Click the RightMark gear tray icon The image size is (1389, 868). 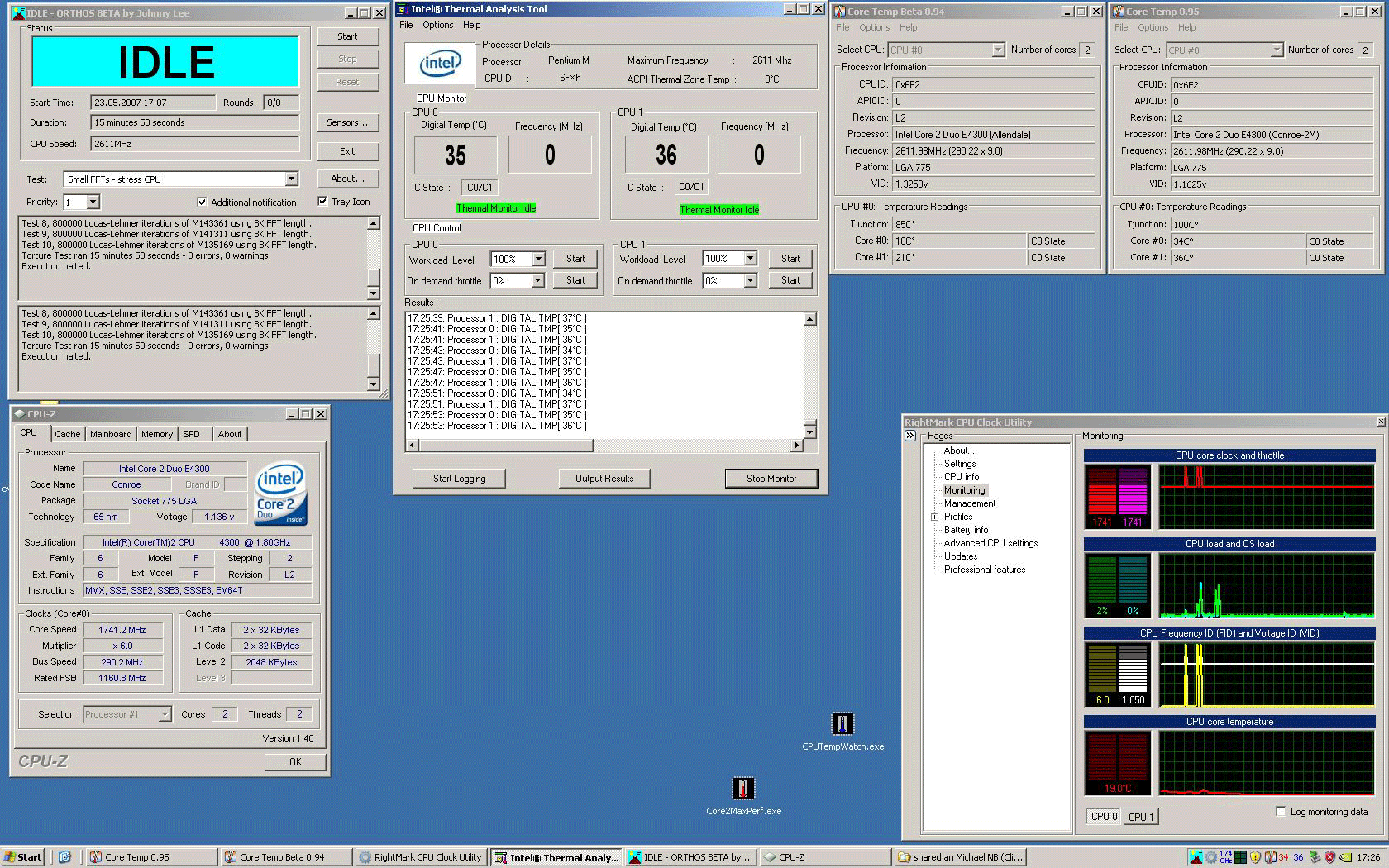point(1210,857)
